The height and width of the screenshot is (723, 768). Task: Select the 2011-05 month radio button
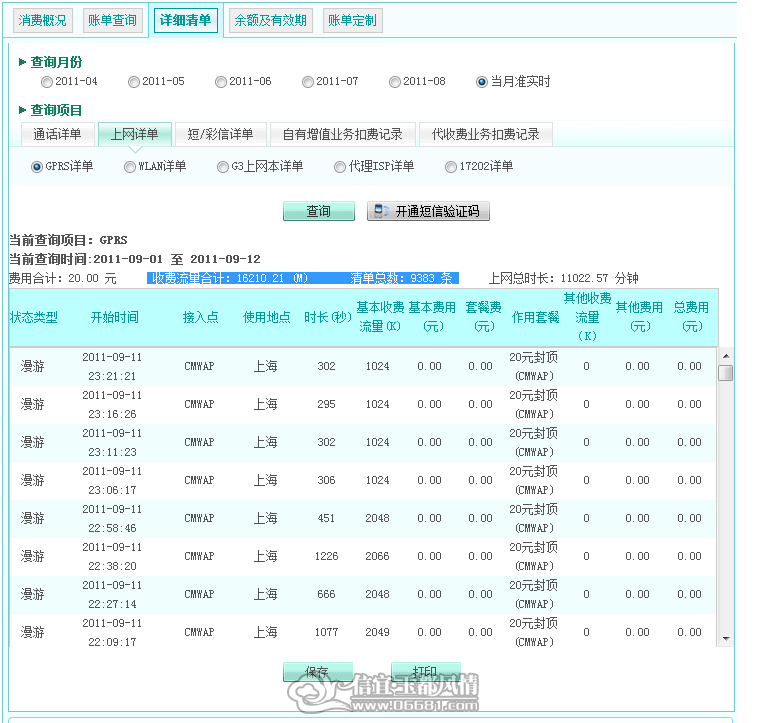(x=133, y=82)
